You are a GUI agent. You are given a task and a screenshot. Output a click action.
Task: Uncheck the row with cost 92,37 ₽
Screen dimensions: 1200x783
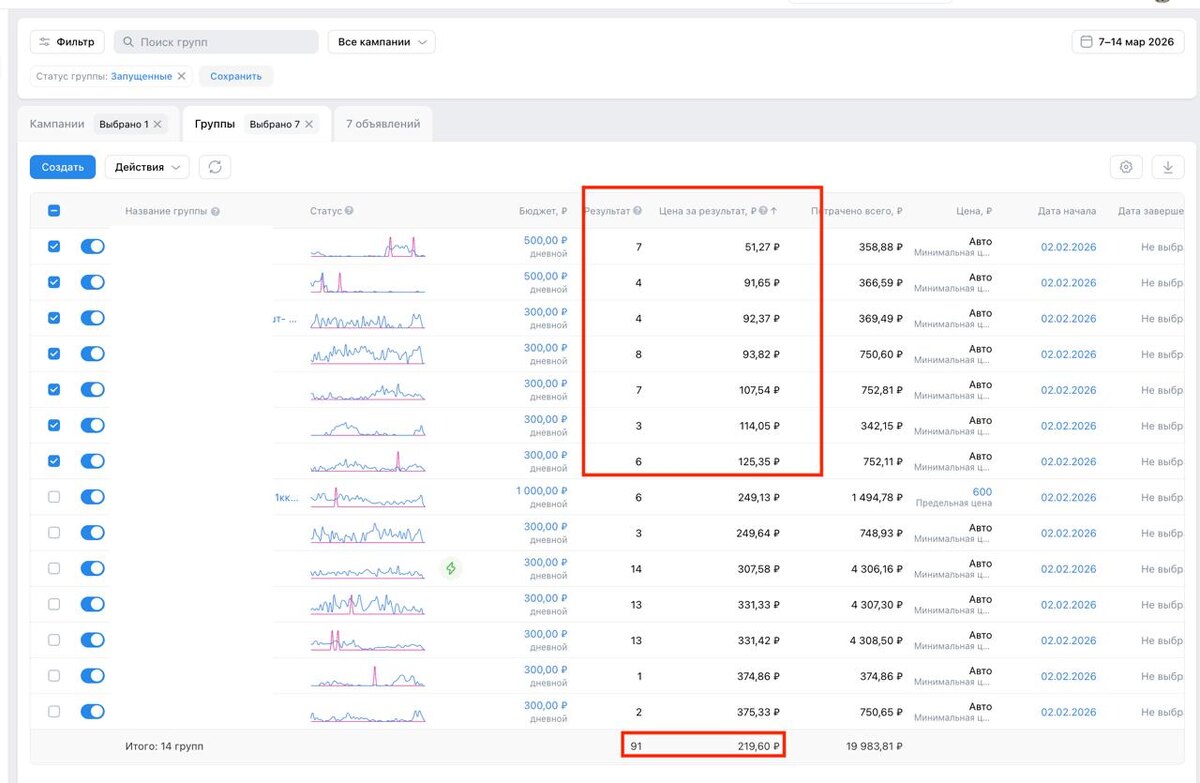click(x=54, y=318)
